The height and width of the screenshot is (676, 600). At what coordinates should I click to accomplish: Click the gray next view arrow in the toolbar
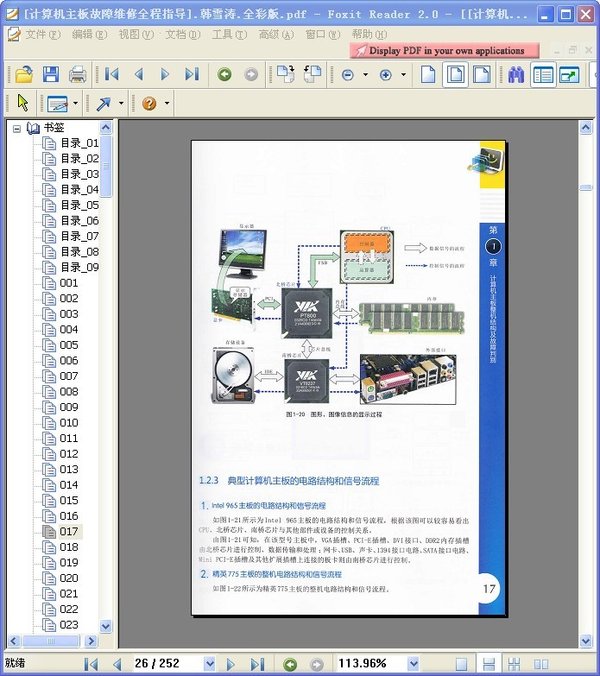pyautogui.click(x=251, y=74)
